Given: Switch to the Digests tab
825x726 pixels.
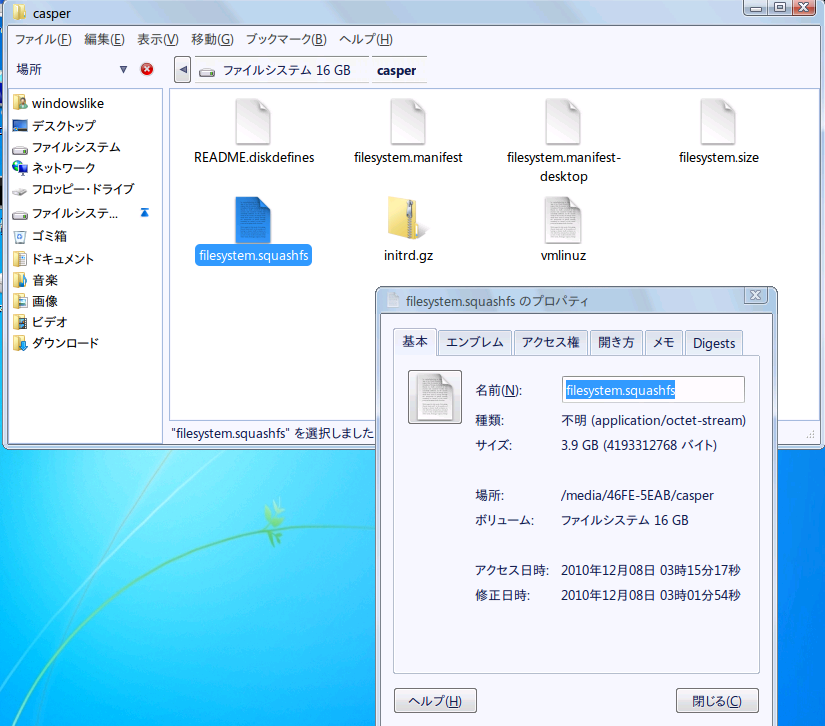Looking at the screenshot, I should pos(713,343).
